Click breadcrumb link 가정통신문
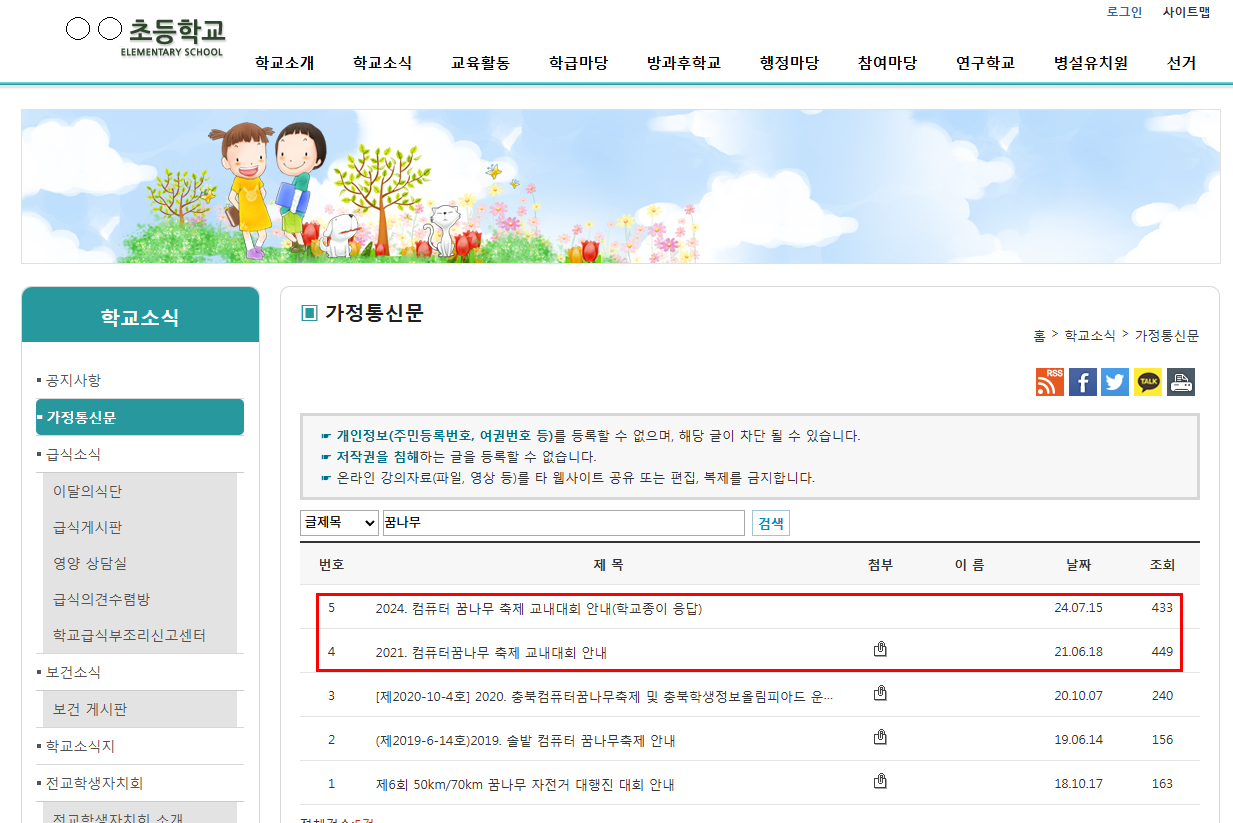 (x=1167, y=336)
